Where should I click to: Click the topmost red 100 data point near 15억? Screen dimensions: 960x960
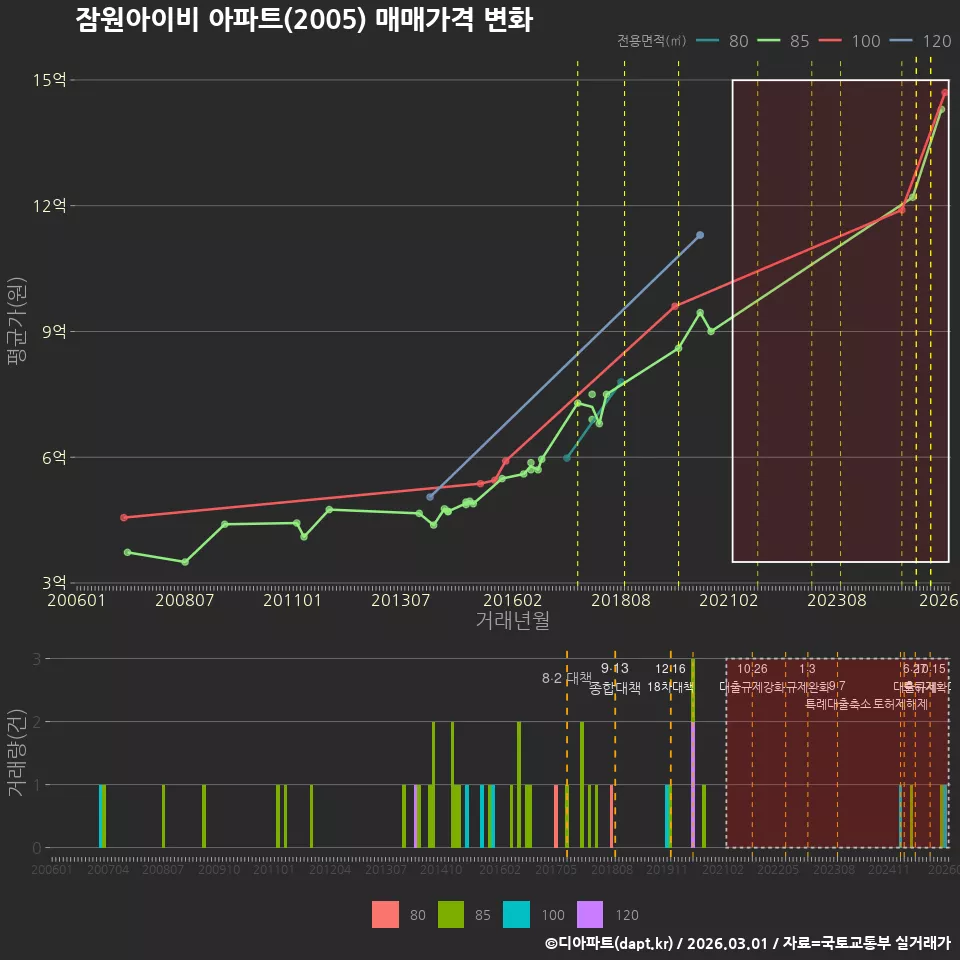click(945, 92)
